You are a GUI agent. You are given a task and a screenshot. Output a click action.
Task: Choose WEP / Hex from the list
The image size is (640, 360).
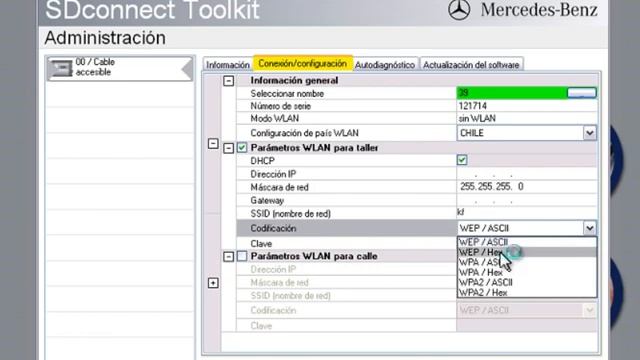point(527,252)
